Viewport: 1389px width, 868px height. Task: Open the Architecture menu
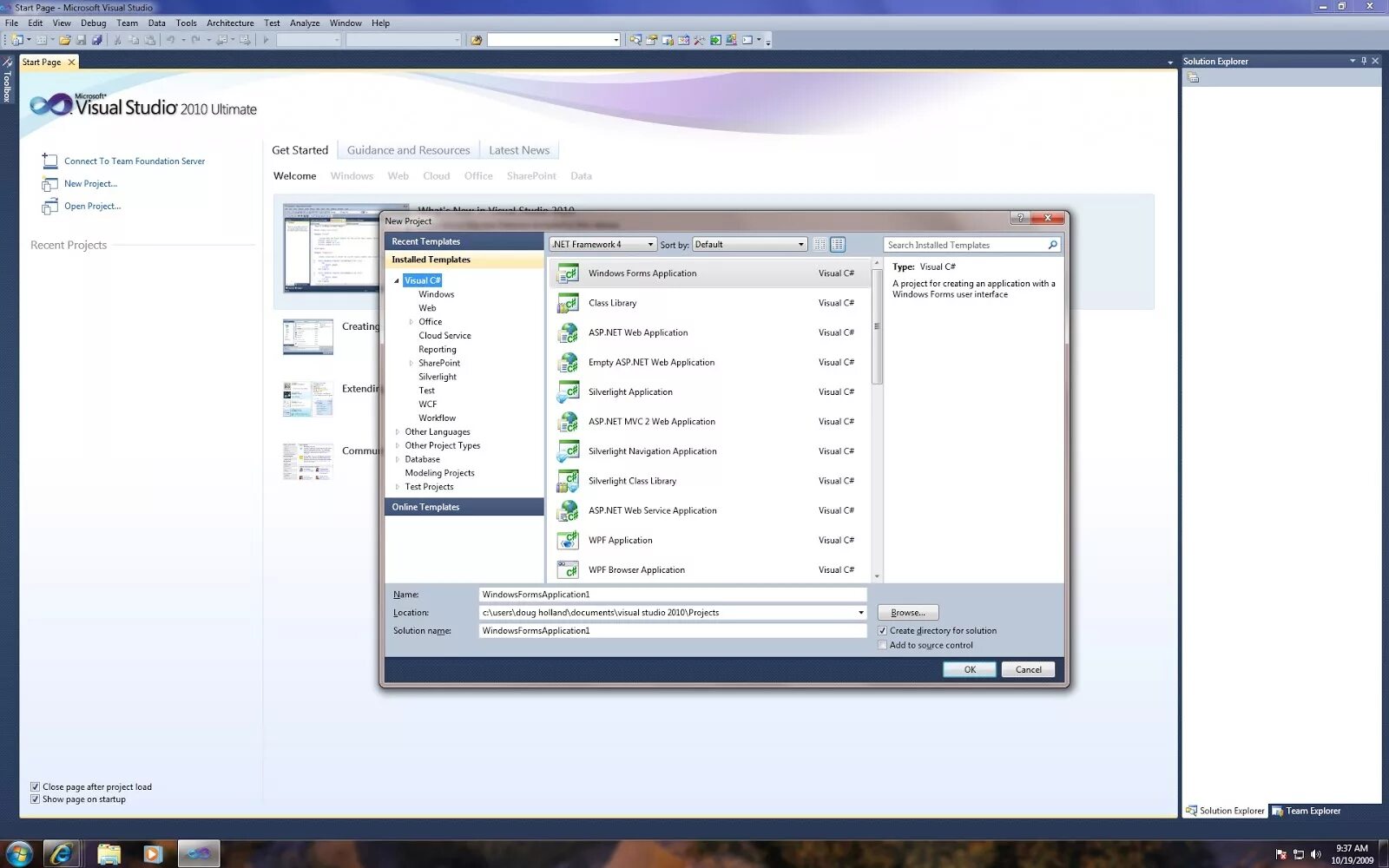[230, 23]
